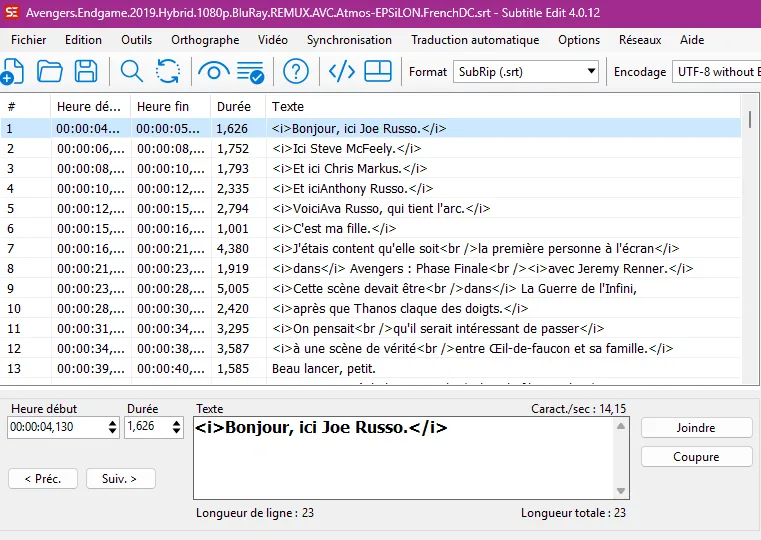Click the Caract./sec : 14,15 label
Image resolution: width=761 pixels, height=540 pixels.
pos(579,409)
